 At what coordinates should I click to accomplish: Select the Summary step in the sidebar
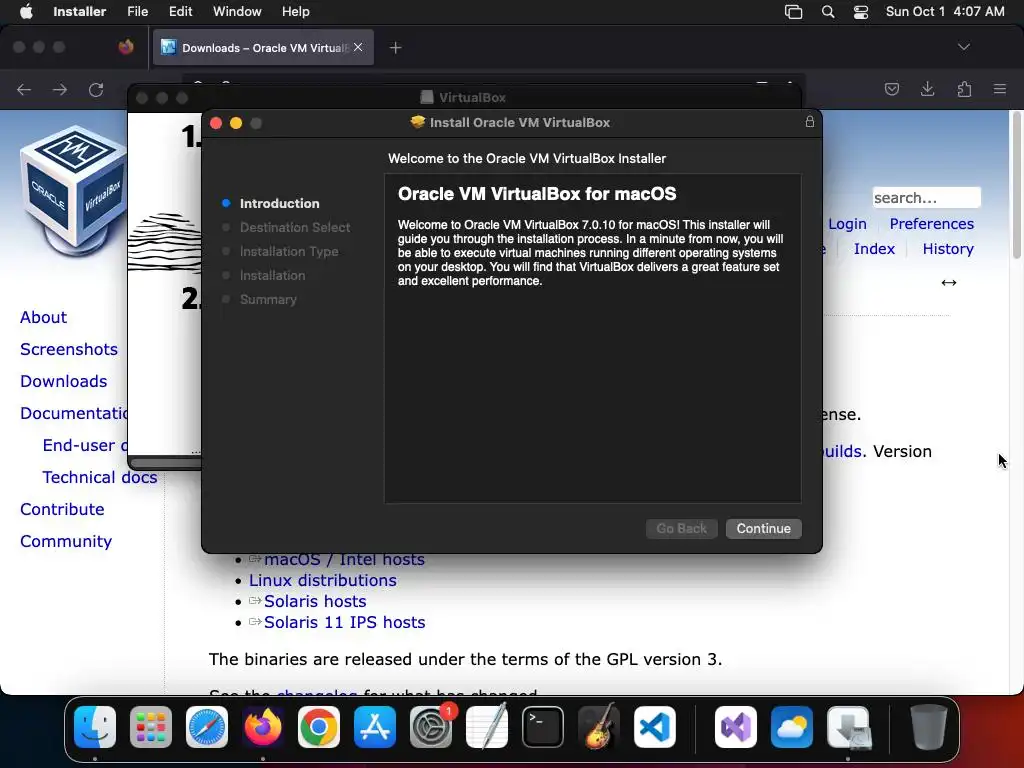(x=268, y=300)
